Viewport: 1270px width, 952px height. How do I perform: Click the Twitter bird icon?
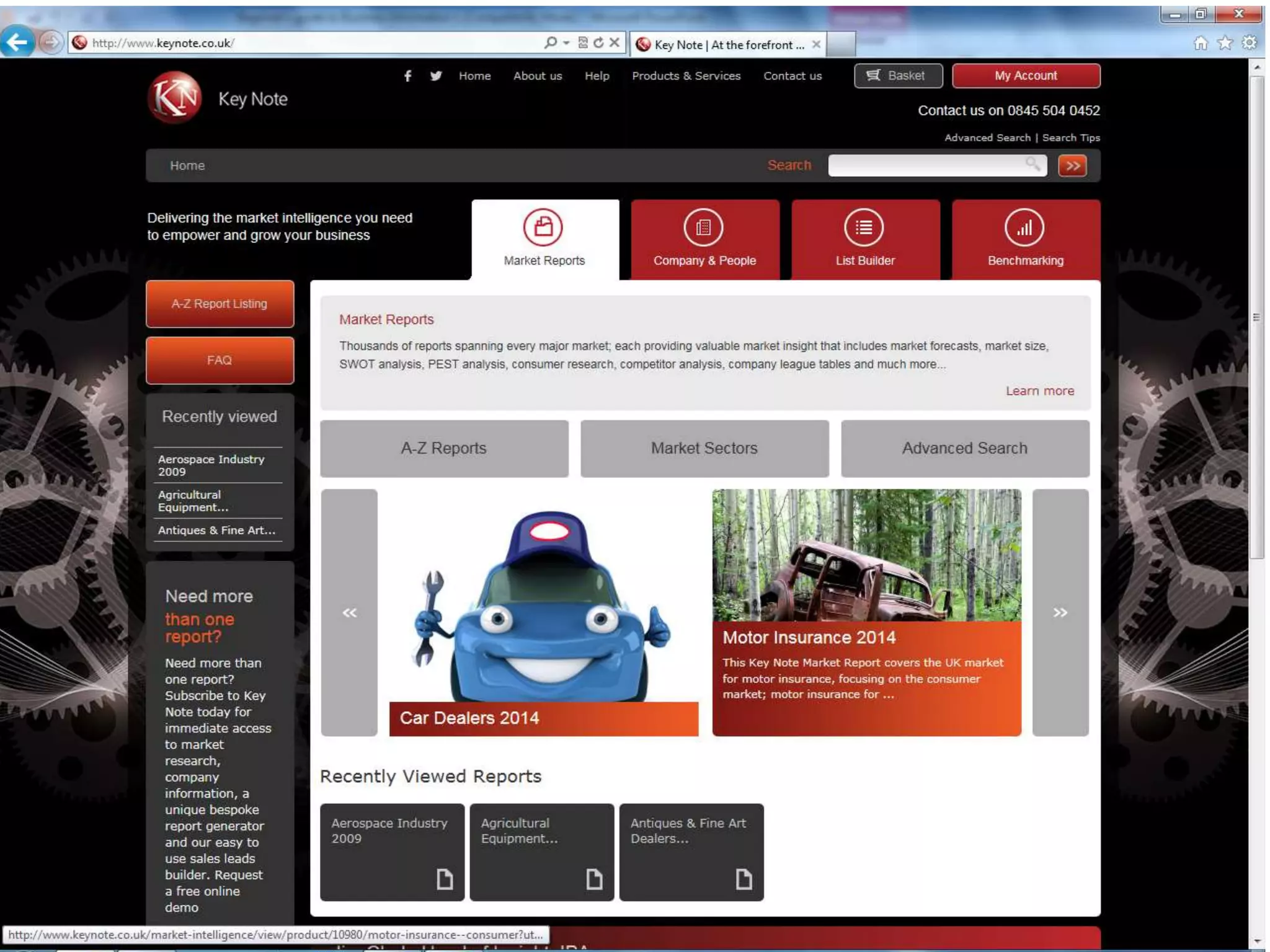coord(436,76)
